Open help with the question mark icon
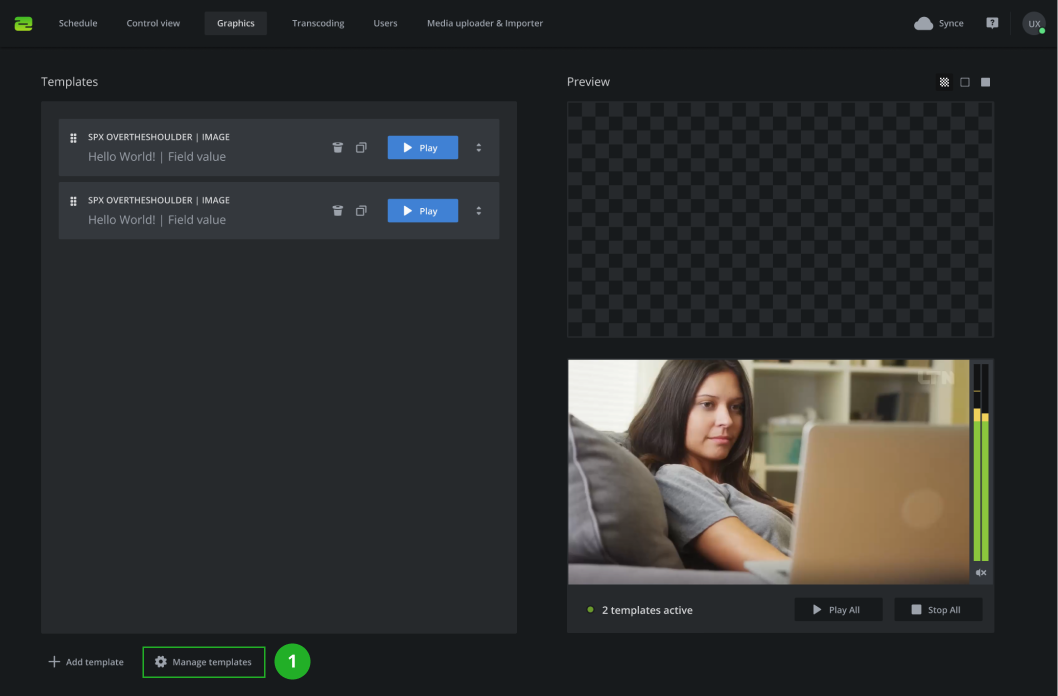Viewport: 1058px width, 696px height. coord(991,22)
